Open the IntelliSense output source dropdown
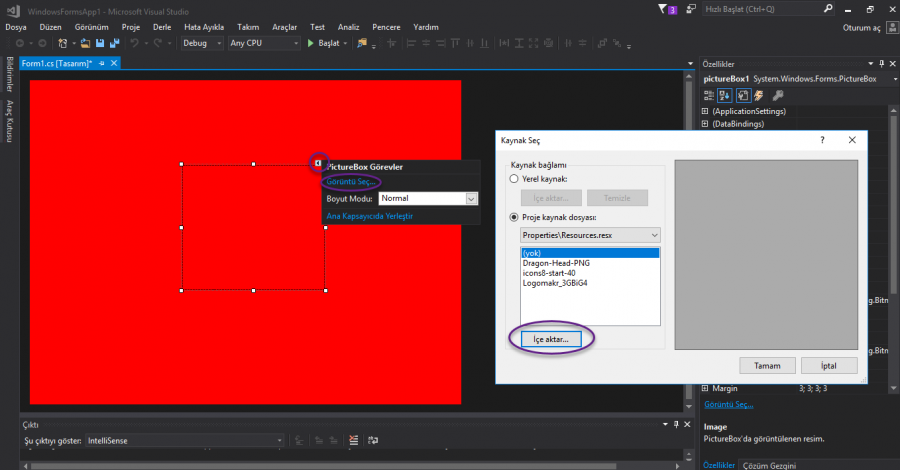Viewport: 900px width, 470px height. 184,441
